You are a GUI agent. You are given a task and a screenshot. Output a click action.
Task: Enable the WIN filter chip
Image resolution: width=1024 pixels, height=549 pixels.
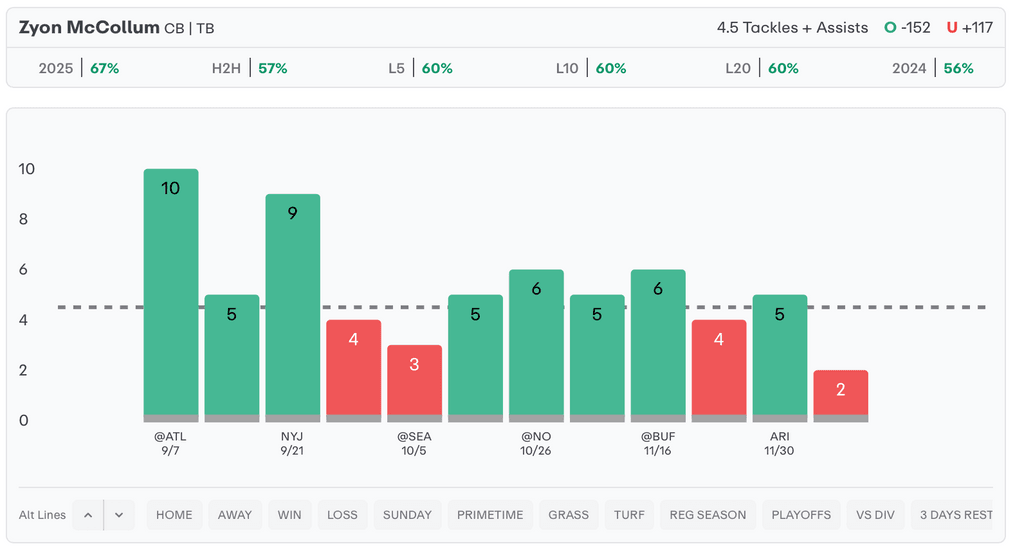[290, 515]
